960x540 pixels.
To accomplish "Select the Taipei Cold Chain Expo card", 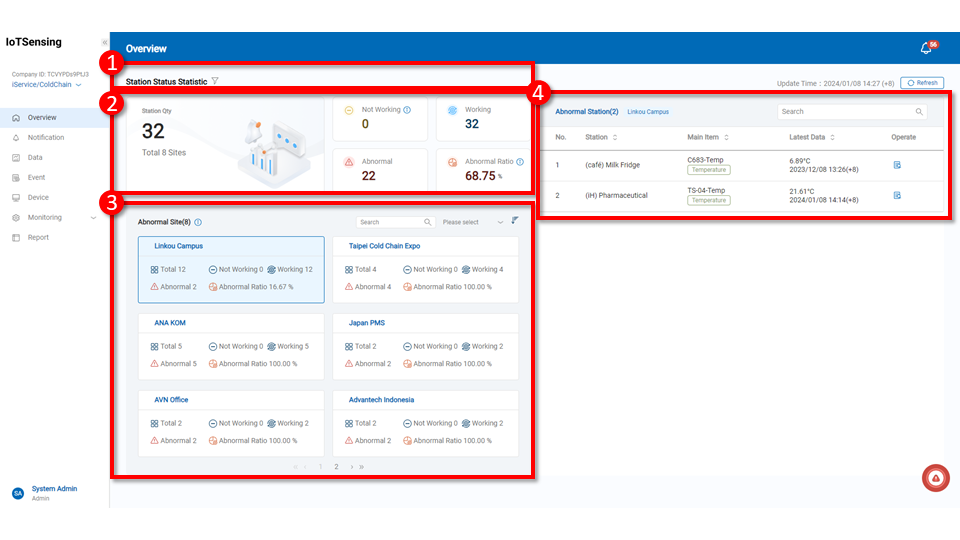I will [425, 270].
